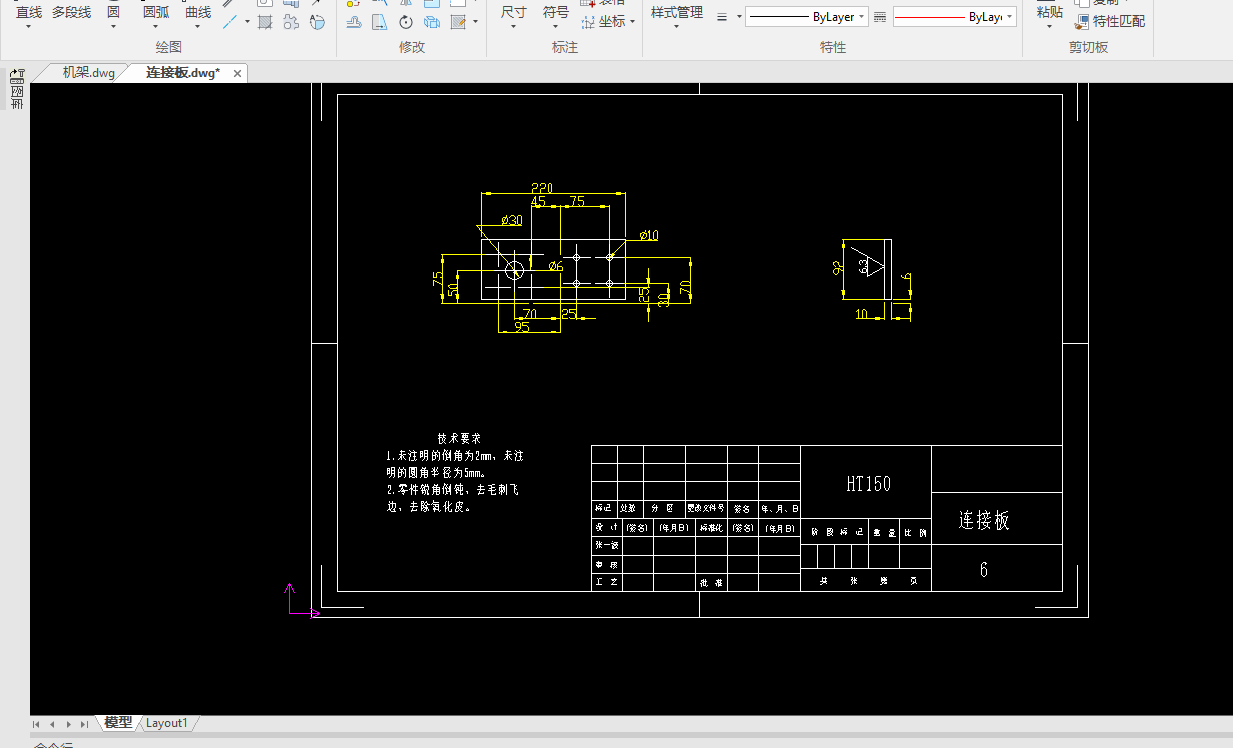
Task: Open the red ByLayer combo box
Action: click(x=954, y=17)
